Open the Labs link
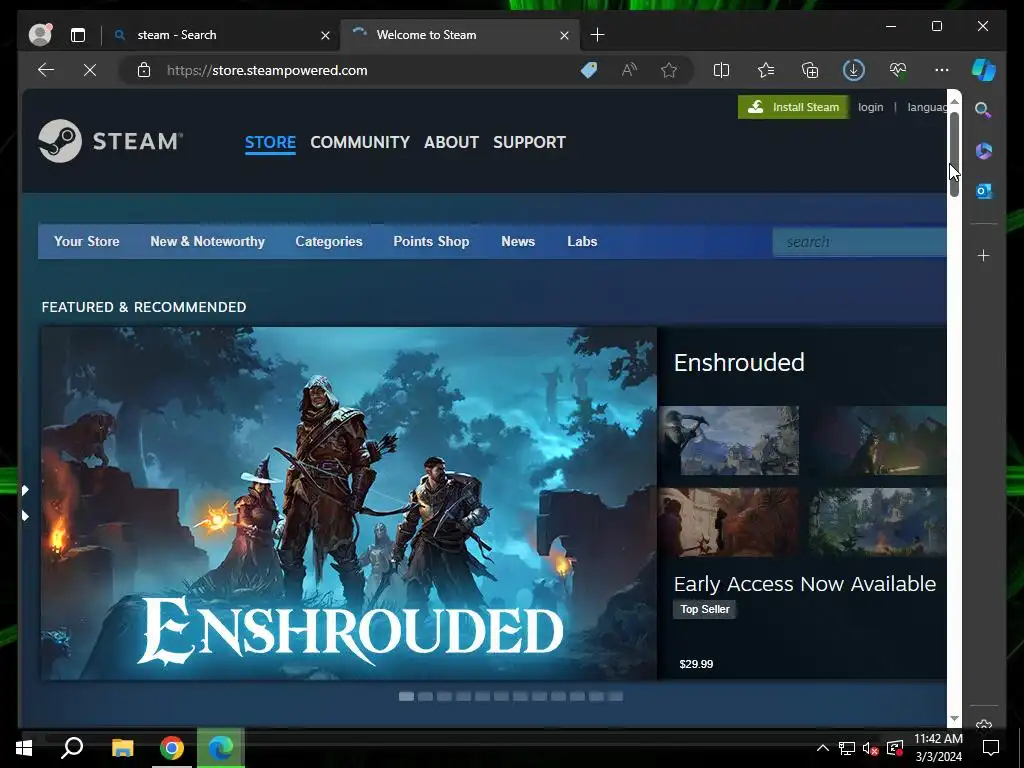 tap(582, 242)
